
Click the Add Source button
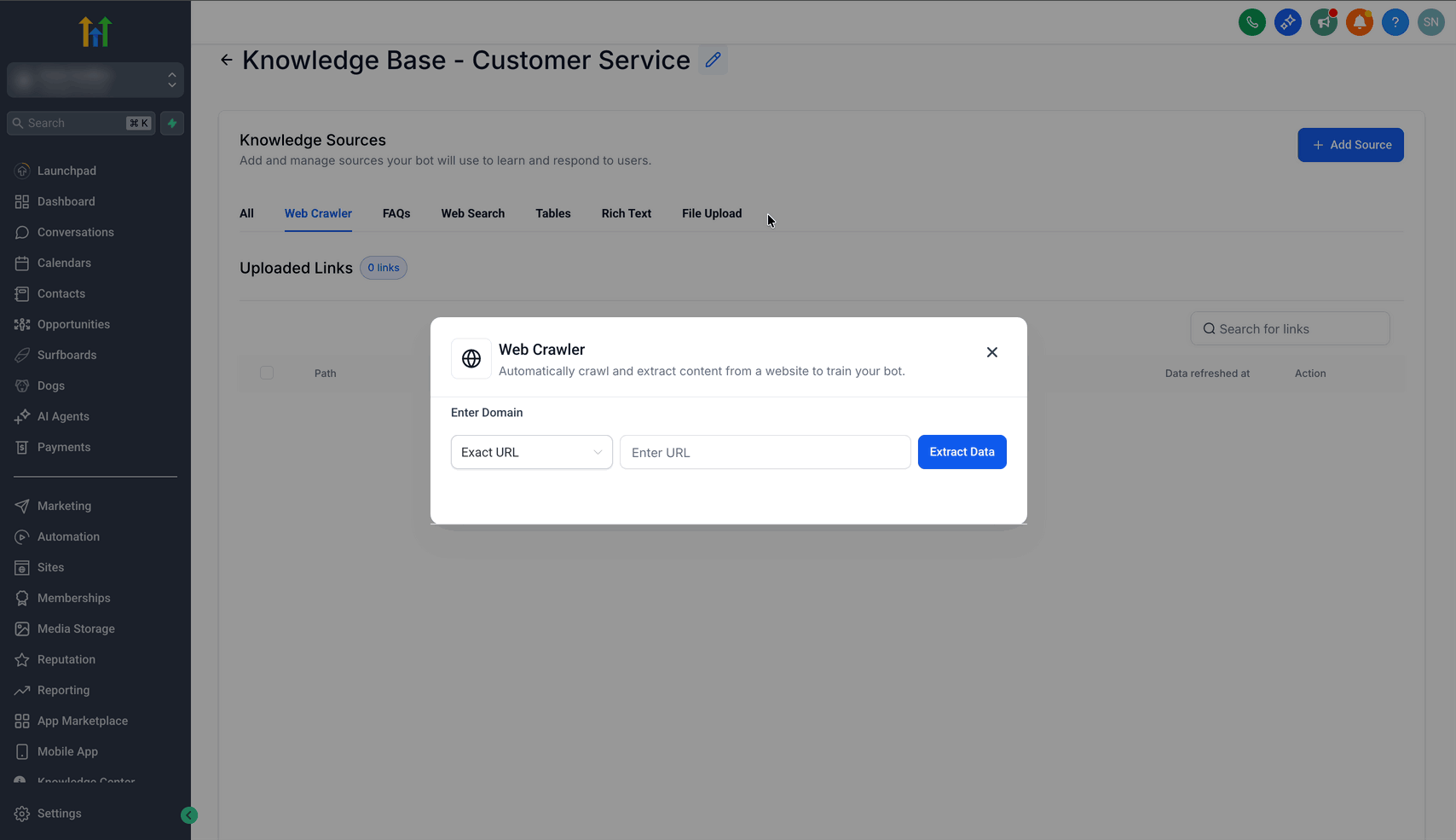point(1350,145)
